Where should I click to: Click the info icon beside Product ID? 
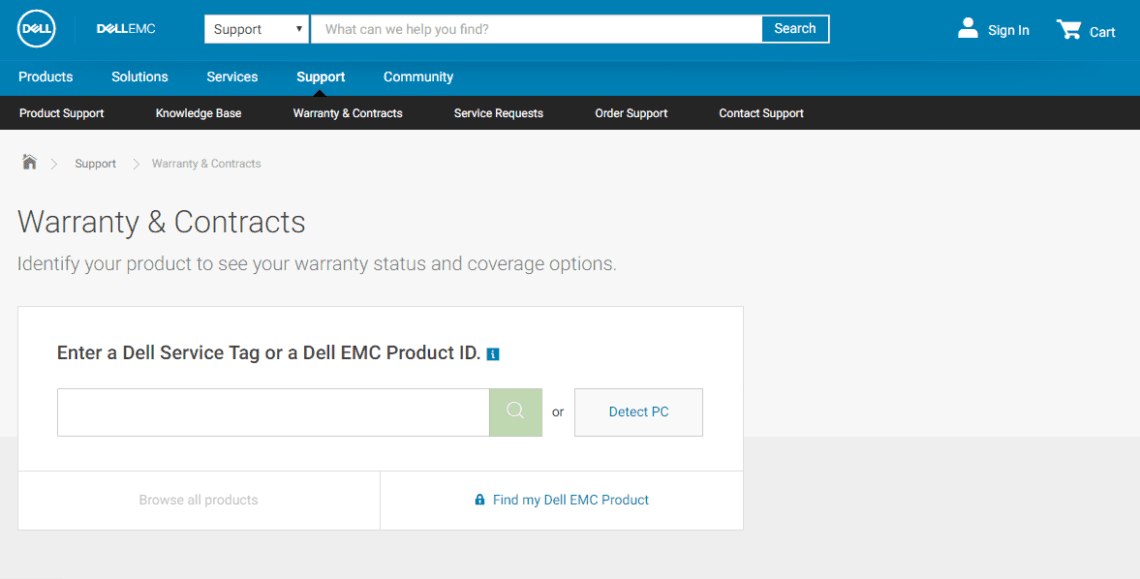[x=493, y=354]
